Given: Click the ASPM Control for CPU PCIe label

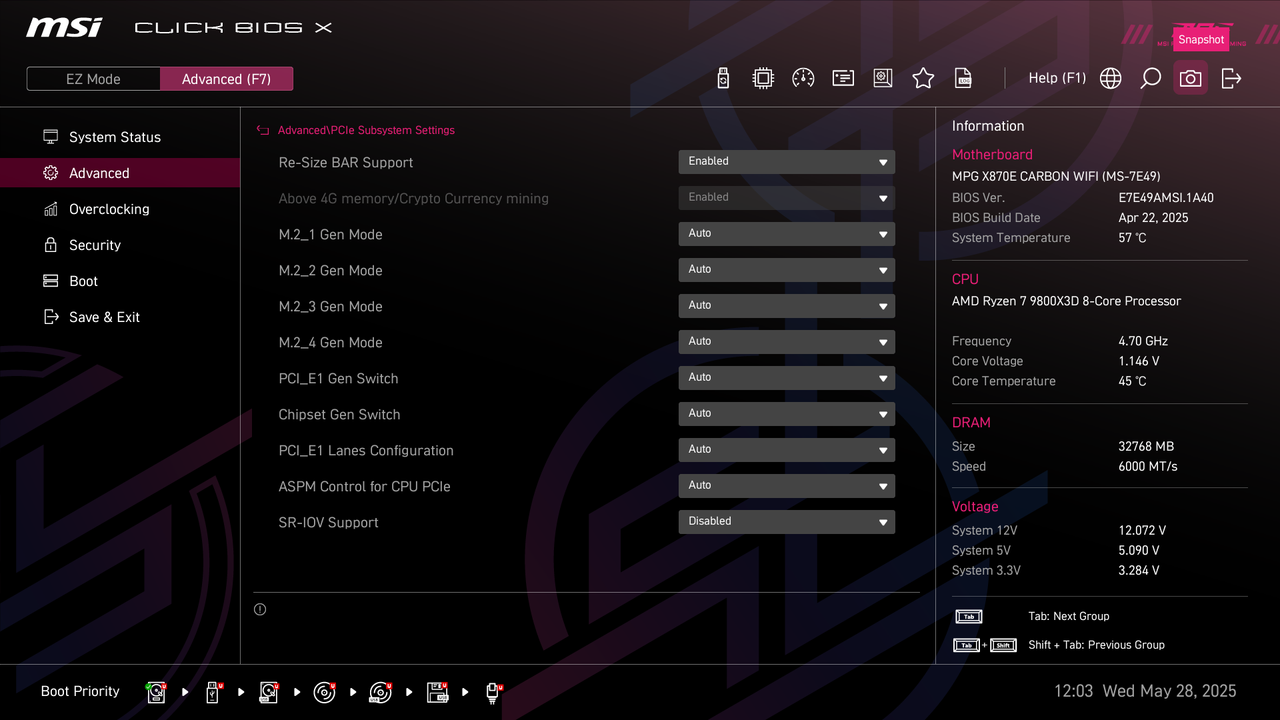Looking at the screenshot, I should (364, 486).
